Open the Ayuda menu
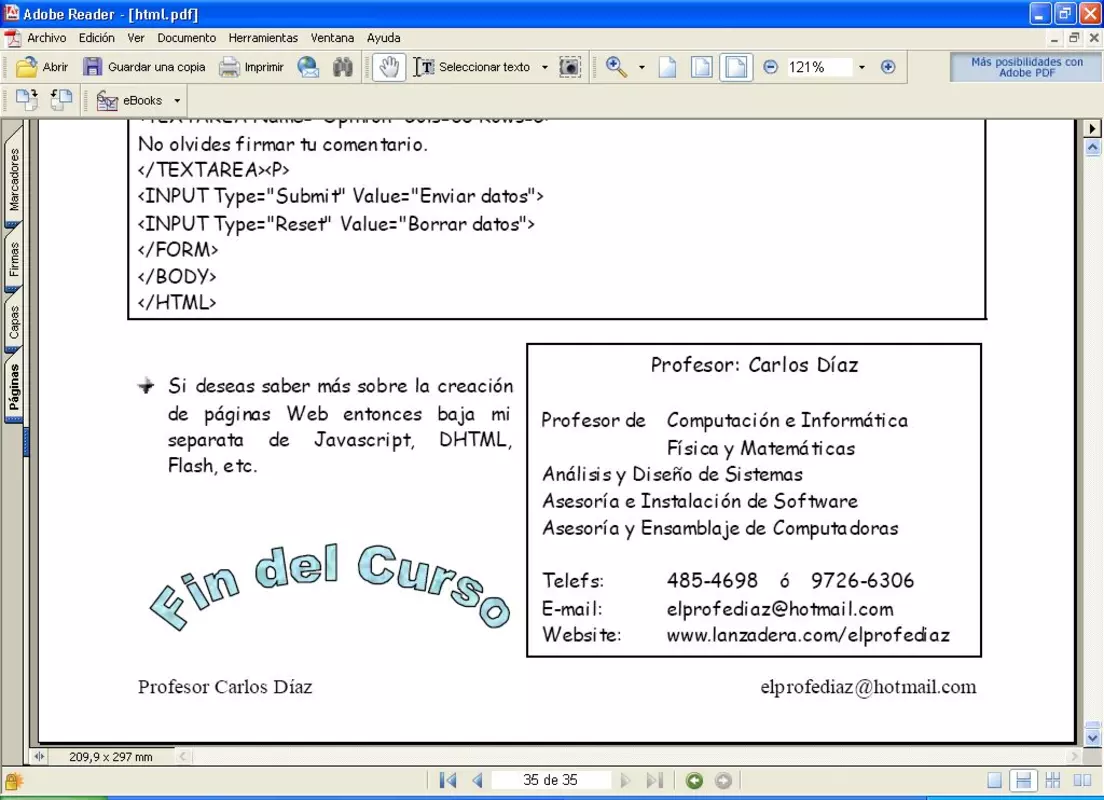Viewport: 1104px width, 800px height. (384, 37)
